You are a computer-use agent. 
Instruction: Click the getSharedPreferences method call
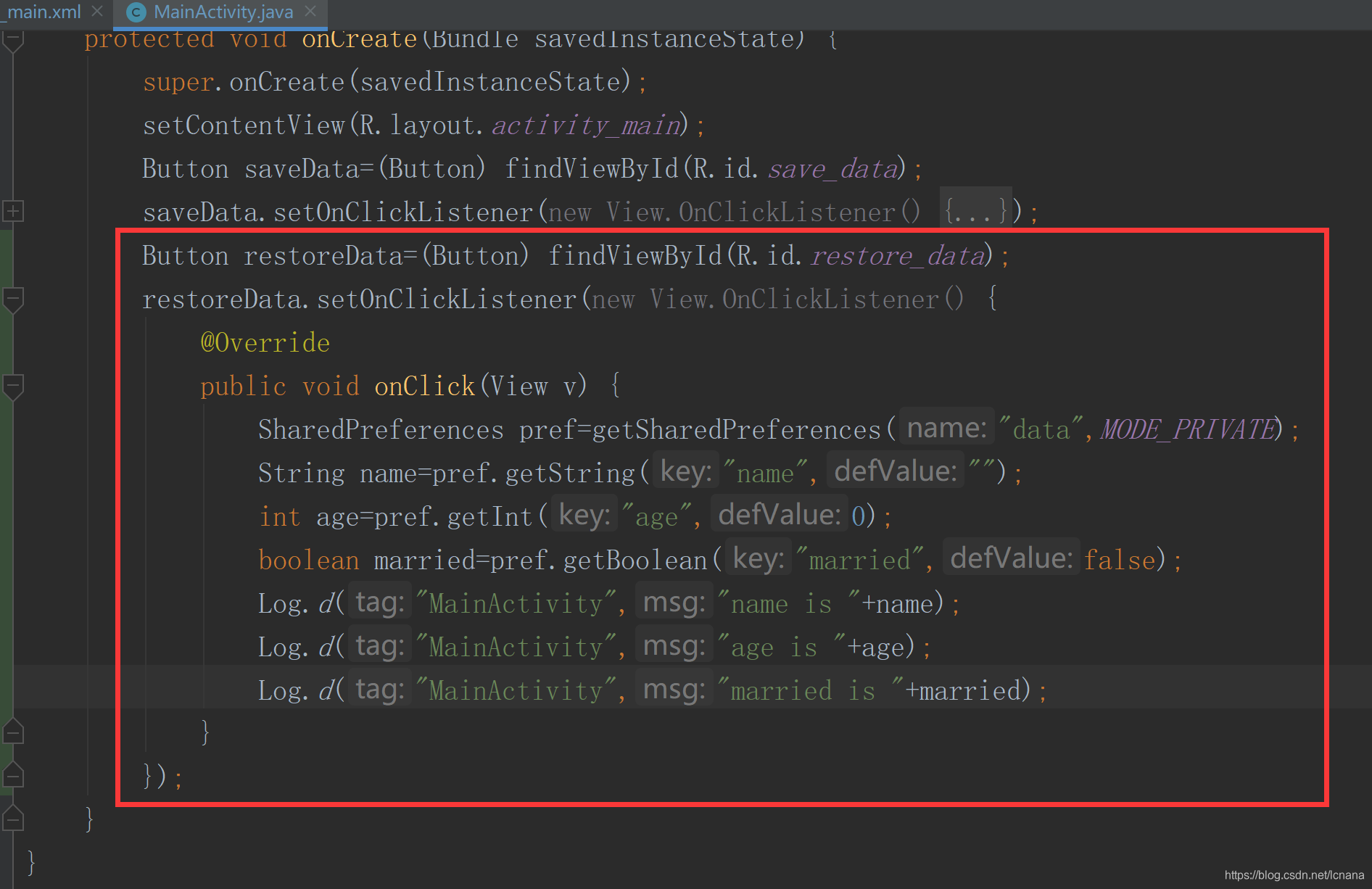point(736,429)
